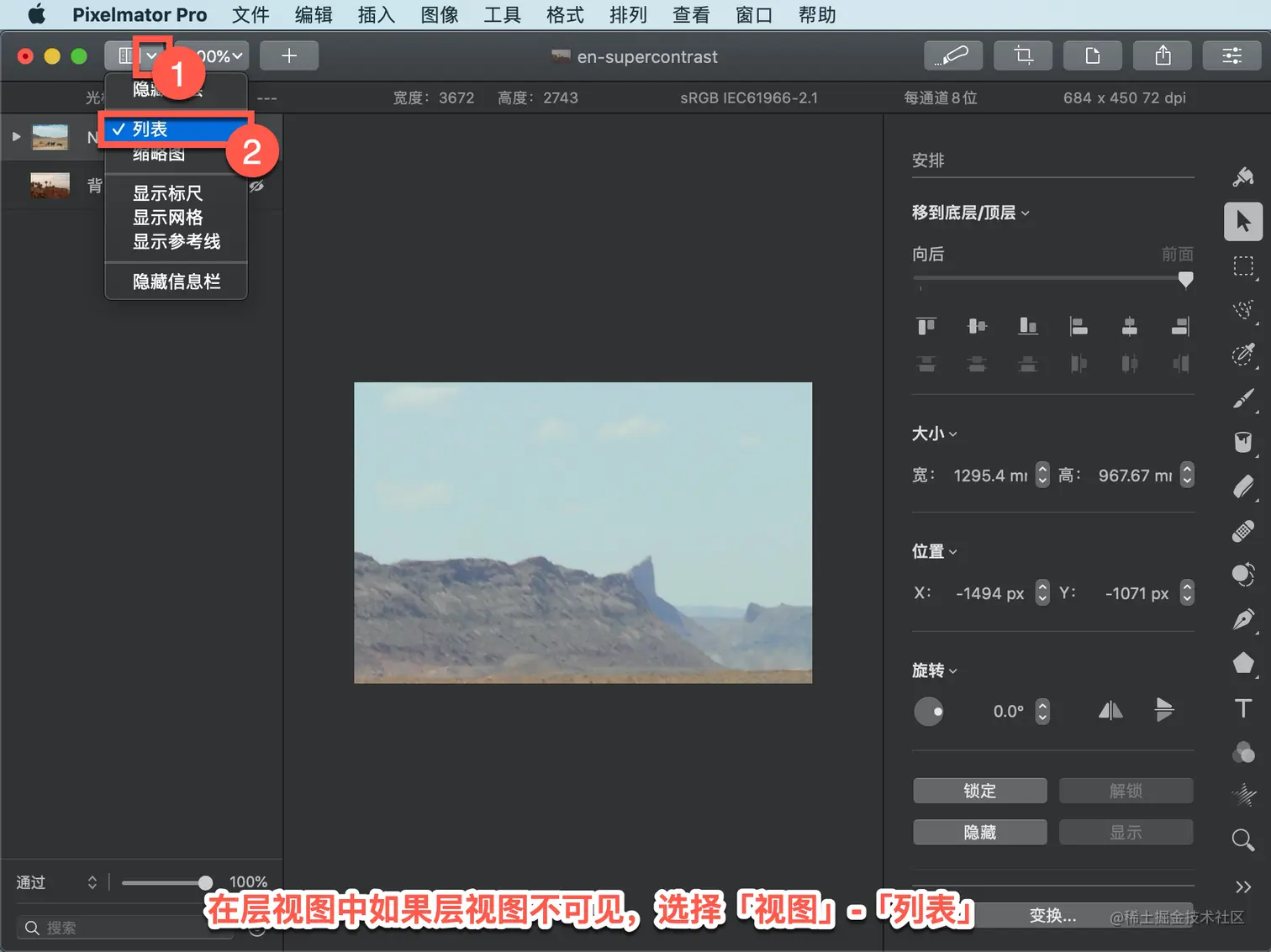The height and width of the screenshot is (952, 1271).
Task: Select the Erase tool
Action: coord(1243,487)
